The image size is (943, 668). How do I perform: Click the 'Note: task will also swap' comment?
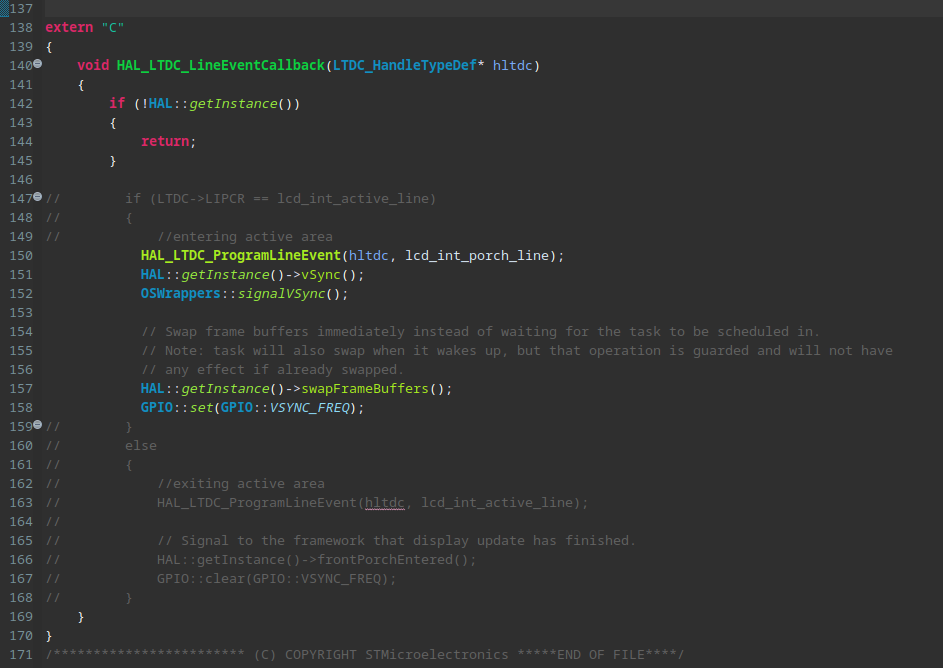pos(517,351)
